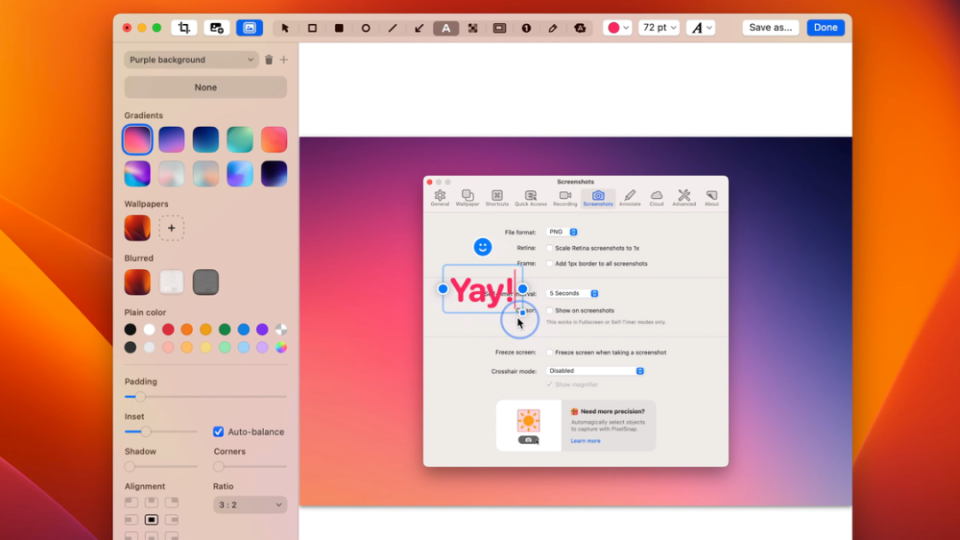
Task: Click the plus icon to add a preset
Action: (x=284, y=60)
